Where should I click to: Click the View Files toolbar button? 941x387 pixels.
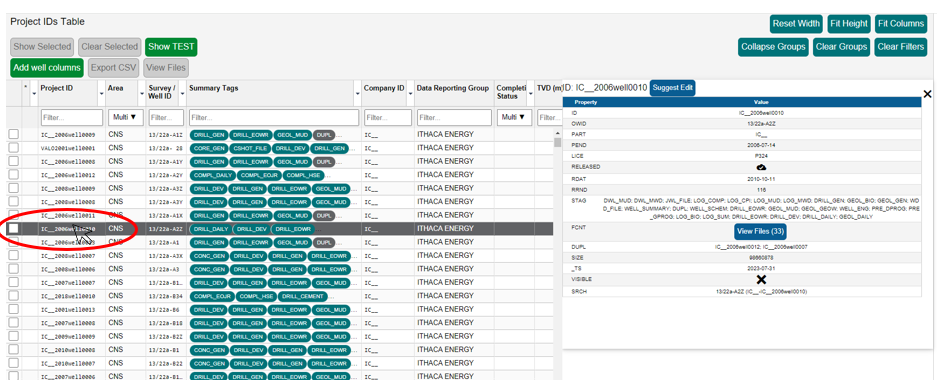point(166,68)
